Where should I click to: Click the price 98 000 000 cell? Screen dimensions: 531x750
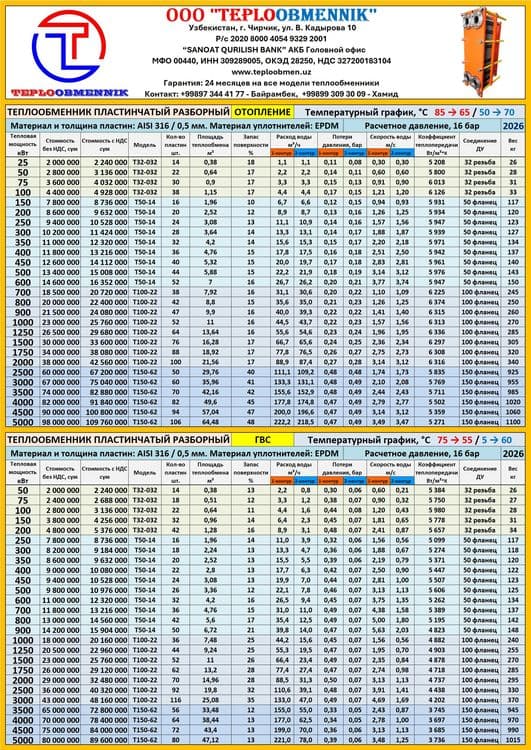click(59, 422)
